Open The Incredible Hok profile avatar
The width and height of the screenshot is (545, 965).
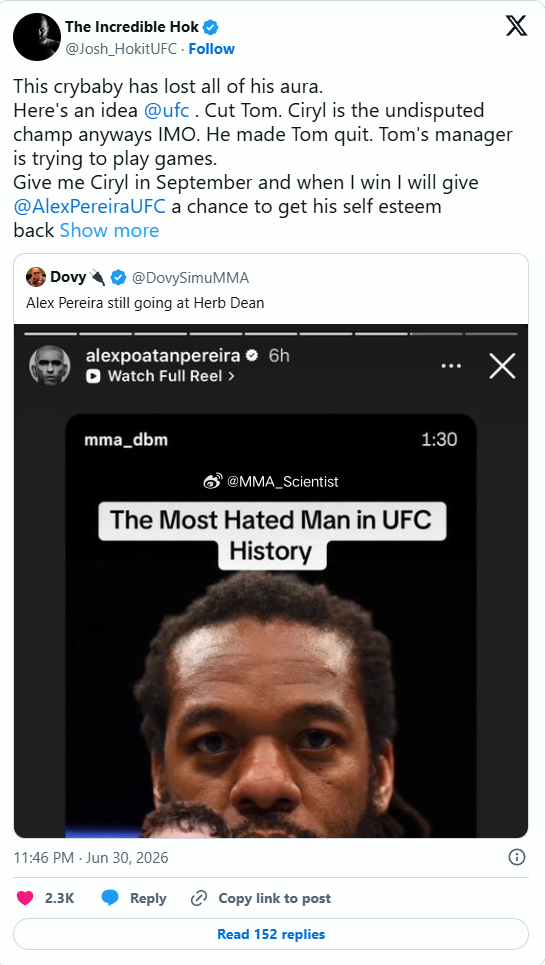37,37
